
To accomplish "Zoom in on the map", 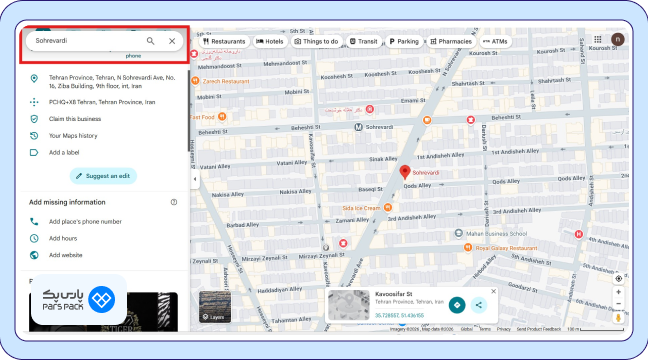I will pyautogui.click(x=619, y=292).
